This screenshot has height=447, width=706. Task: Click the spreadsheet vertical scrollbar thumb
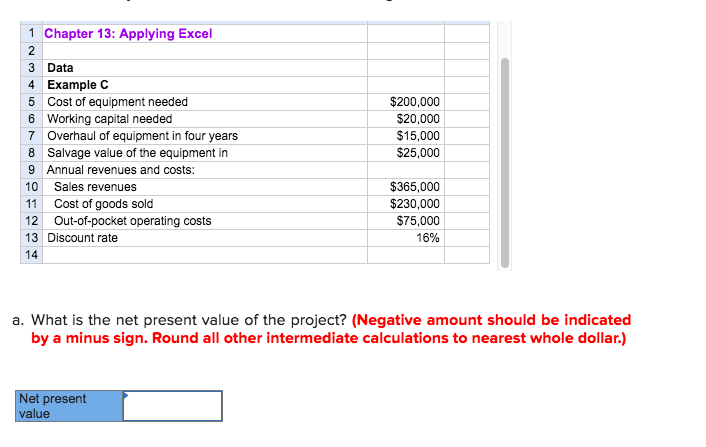[505, 163]
